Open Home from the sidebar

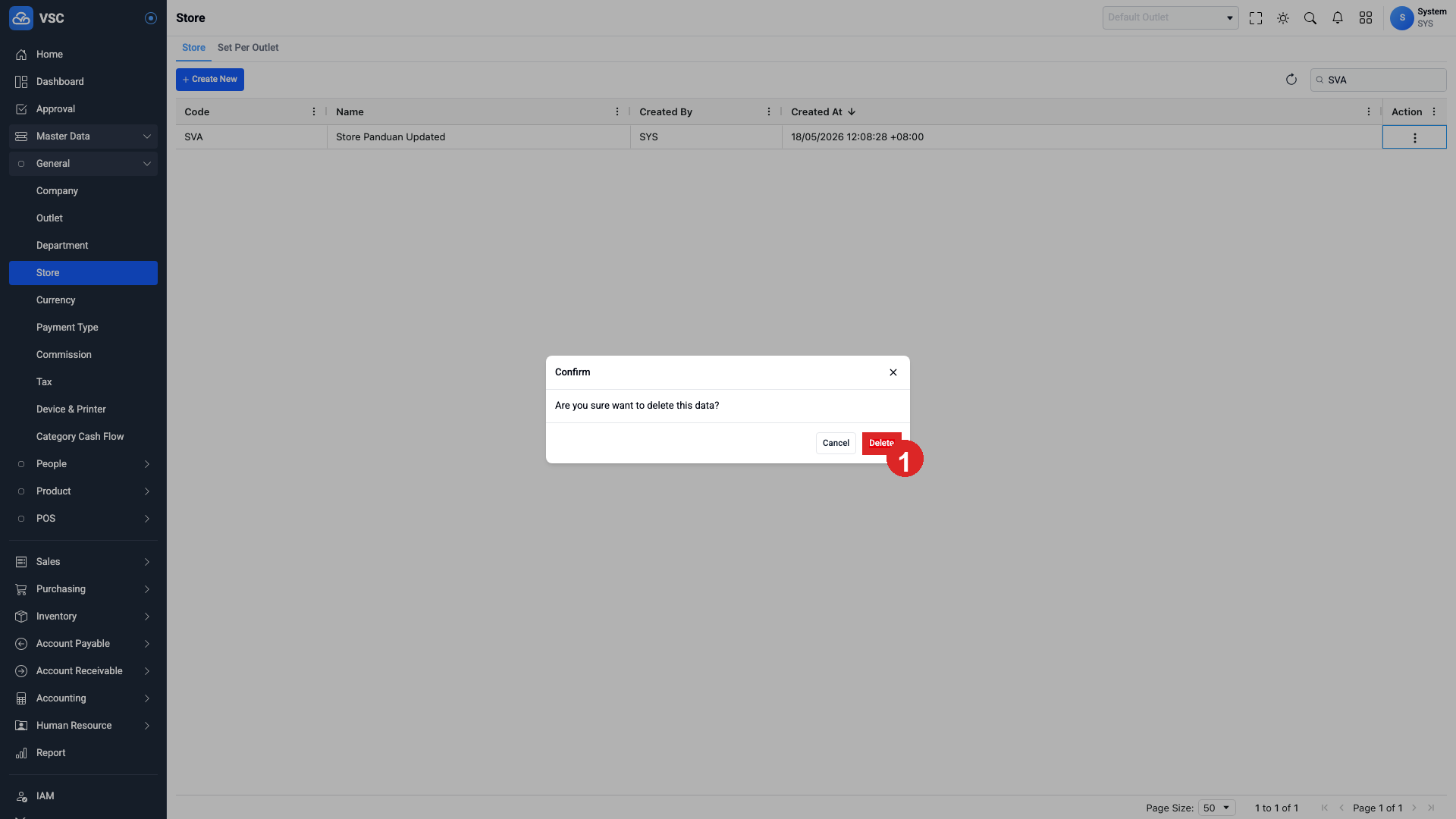(83, 55)
